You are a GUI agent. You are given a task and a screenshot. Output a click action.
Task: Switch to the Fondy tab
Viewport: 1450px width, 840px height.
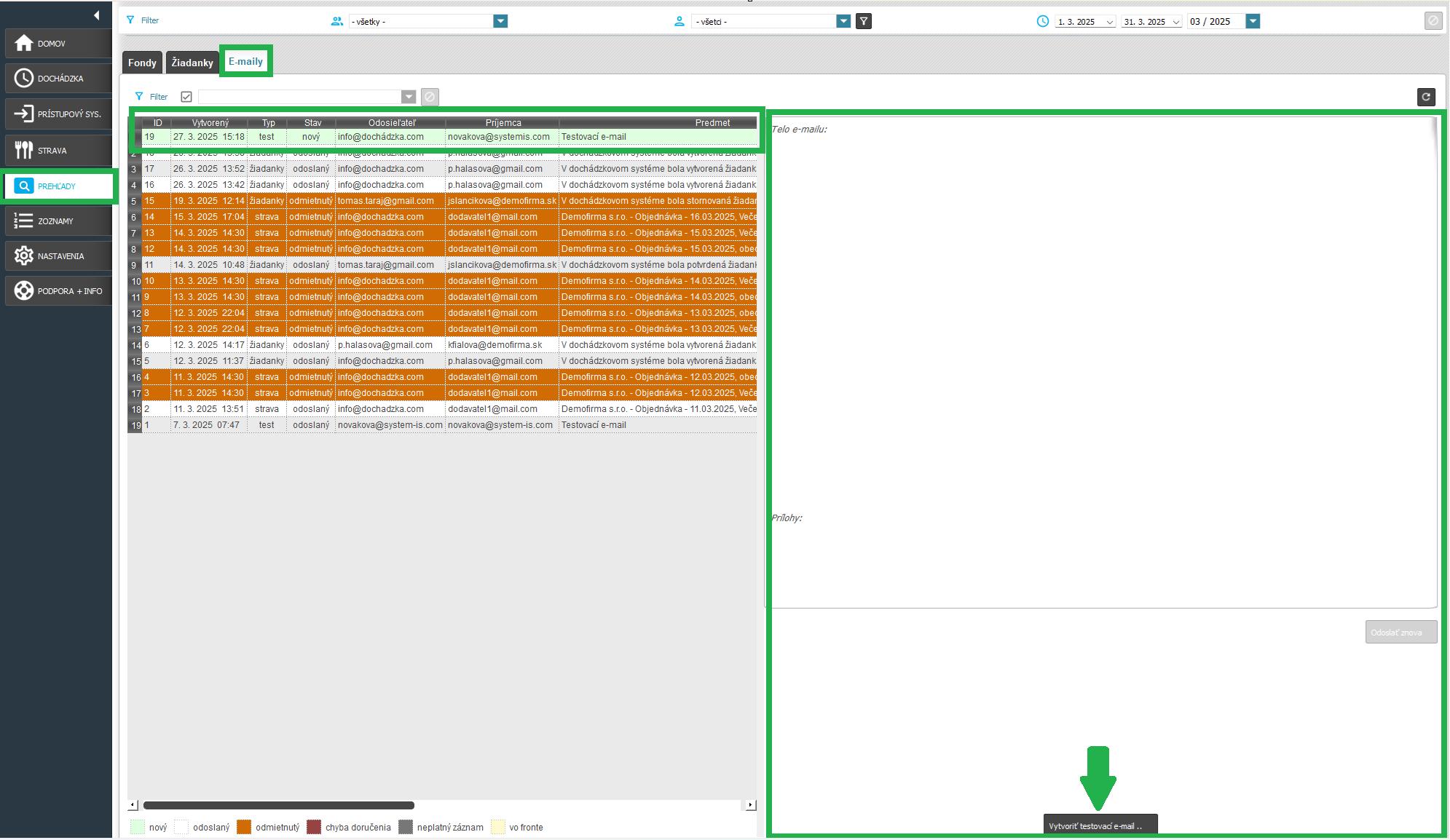[142, 63]
